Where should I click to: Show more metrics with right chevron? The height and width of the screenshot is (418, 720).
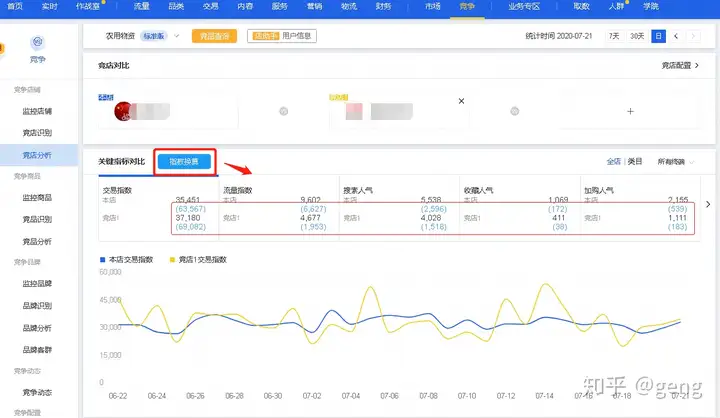[708, 204]
